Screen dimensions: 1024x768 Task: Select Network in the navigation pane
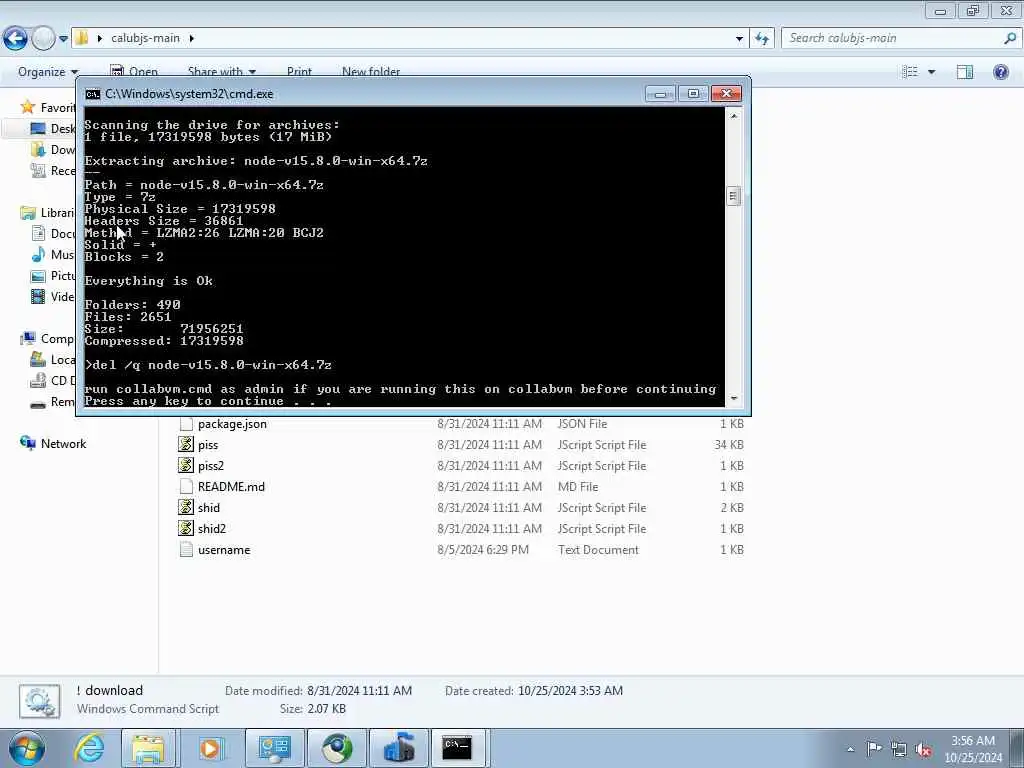coord(54,443)
